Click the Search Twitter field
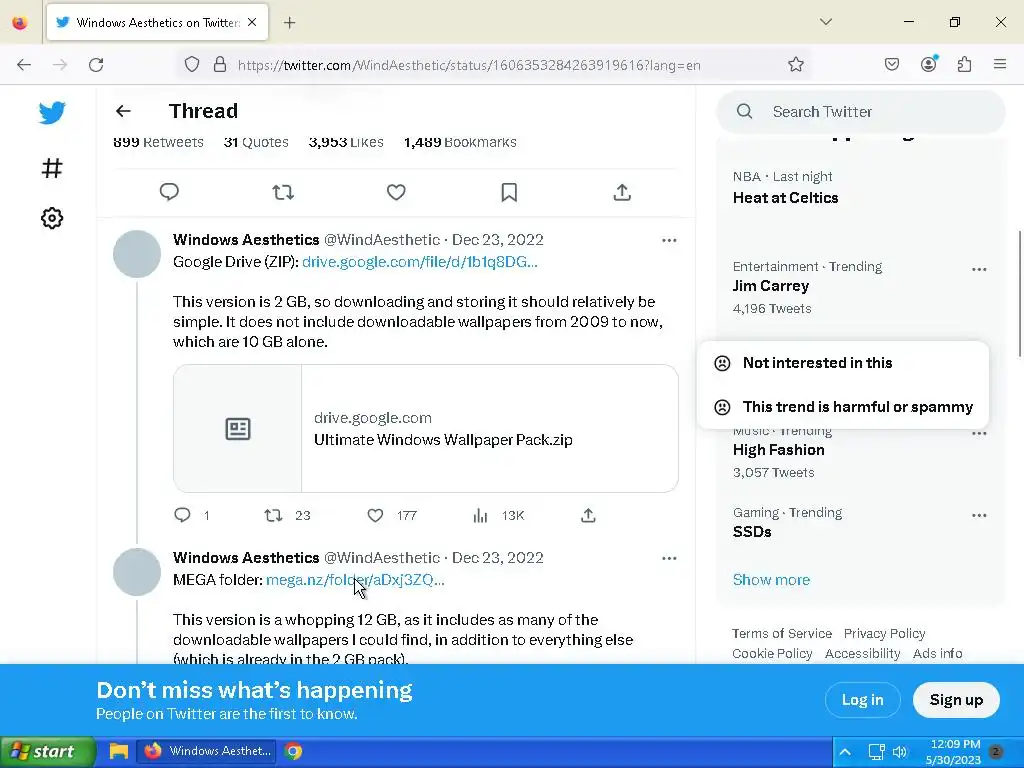The height and width of the screenshot is (768, 1024). [861, 112]
